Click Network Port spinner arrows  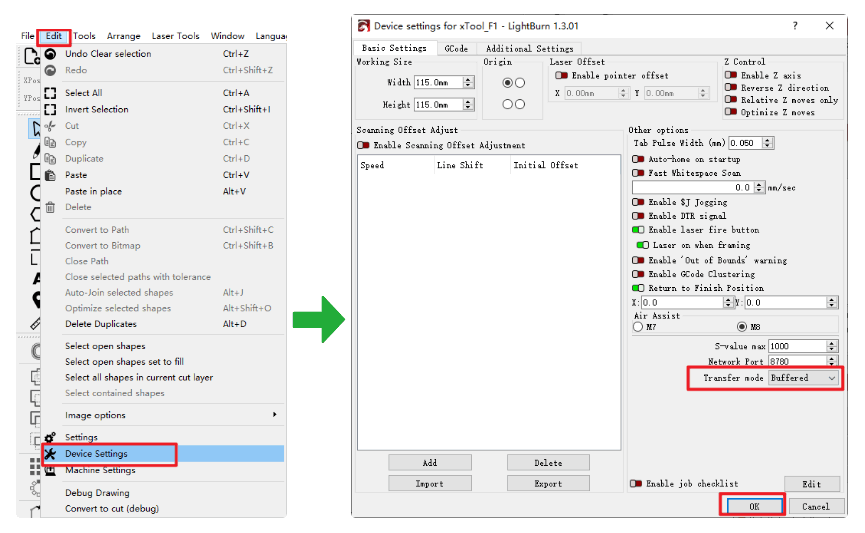coord(832,361)
